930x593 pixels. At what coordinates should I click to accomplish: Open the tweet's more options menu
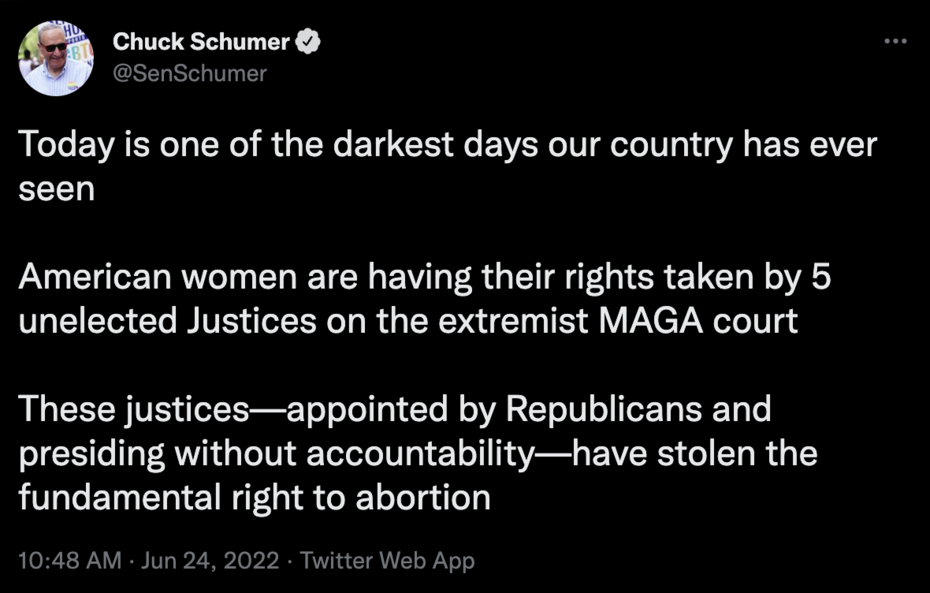point(896,42)
